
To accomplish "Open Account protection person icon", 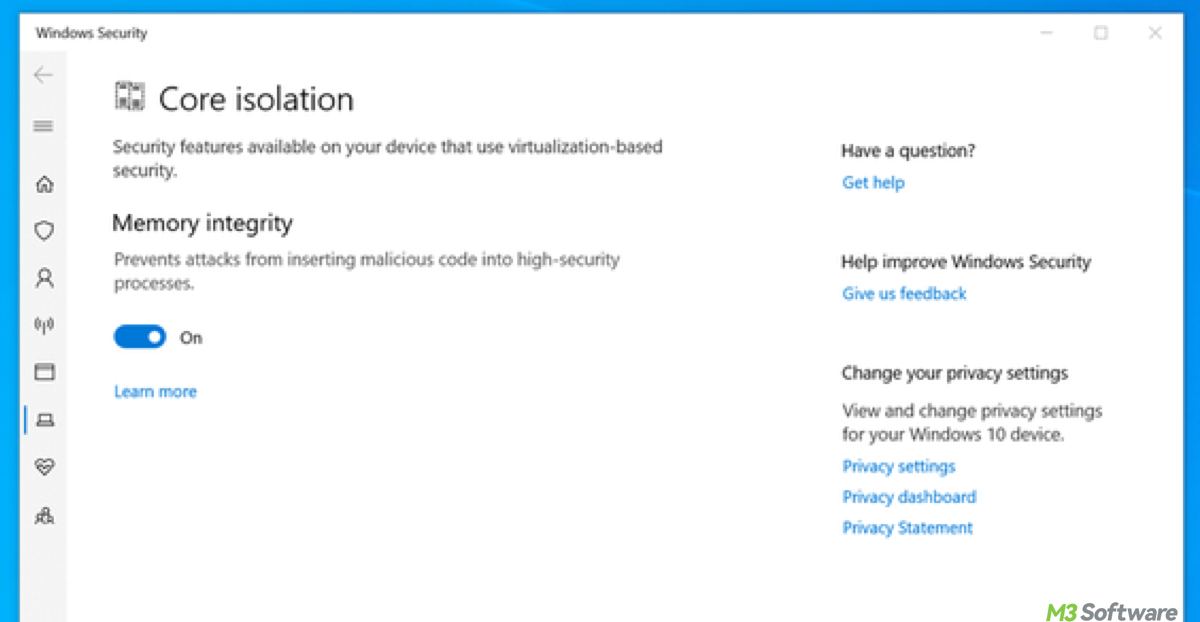I will click(44, 278).
